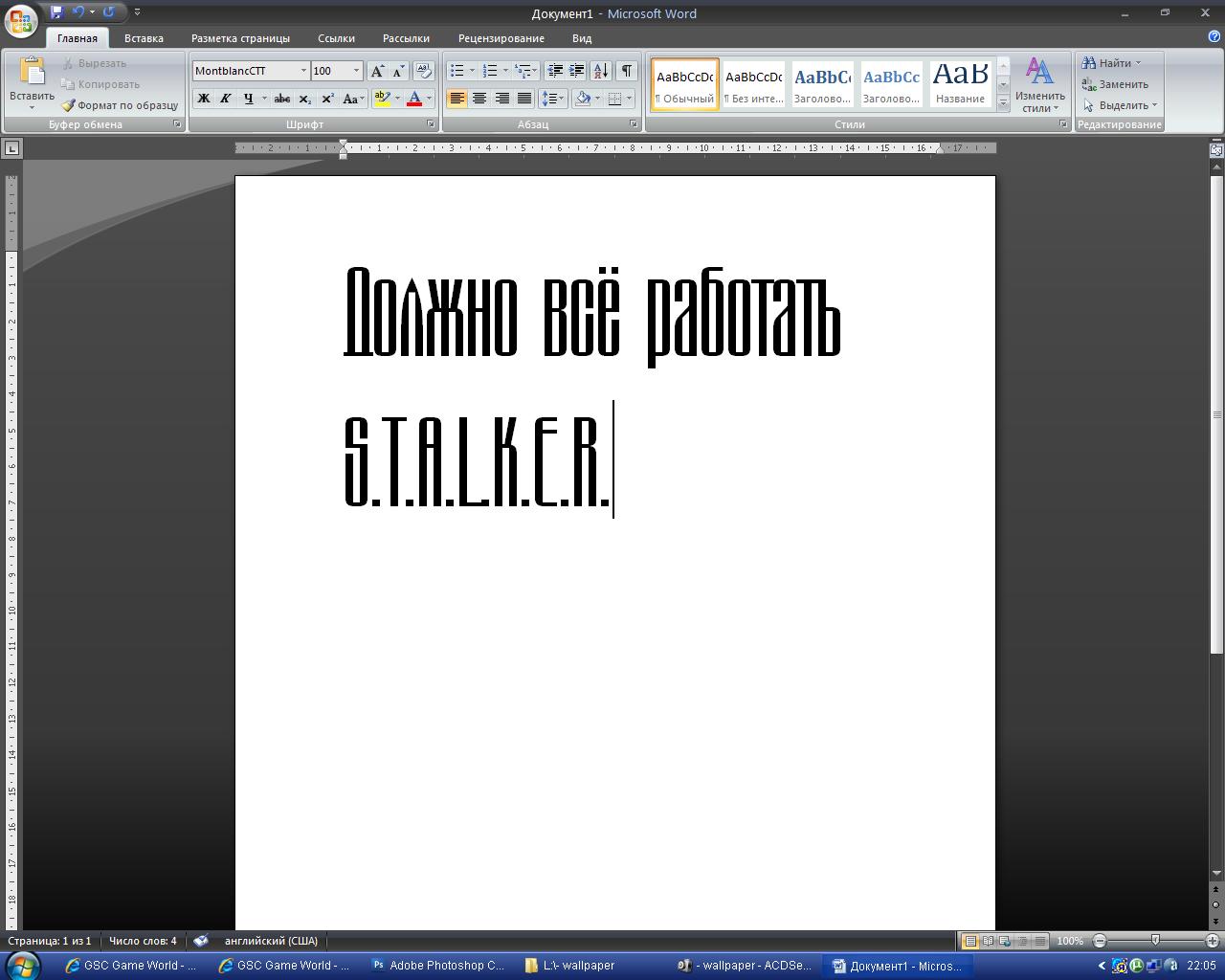Click the multilevel list icon
This screenshot has height=980, width=1225.
pos(523,71)
